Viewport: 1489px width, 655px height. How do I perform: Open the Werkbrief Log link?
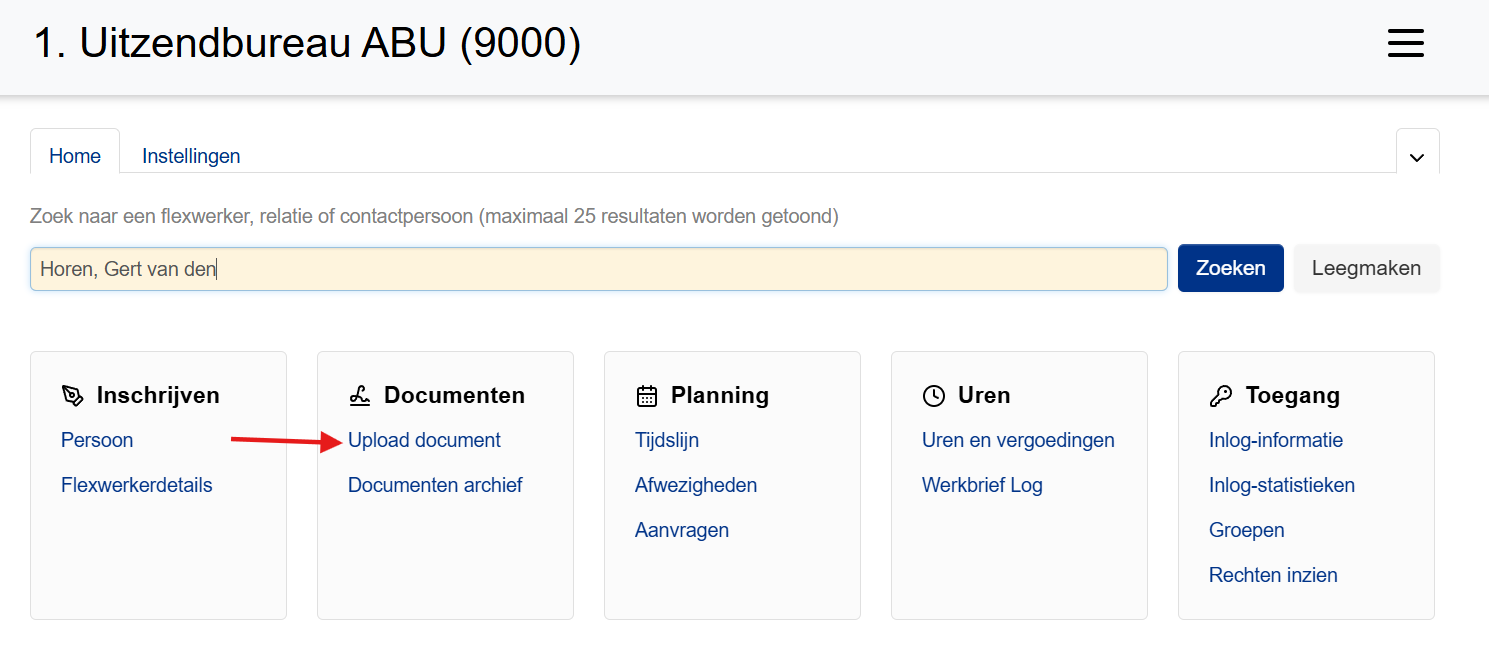click(x=982, y=485)
